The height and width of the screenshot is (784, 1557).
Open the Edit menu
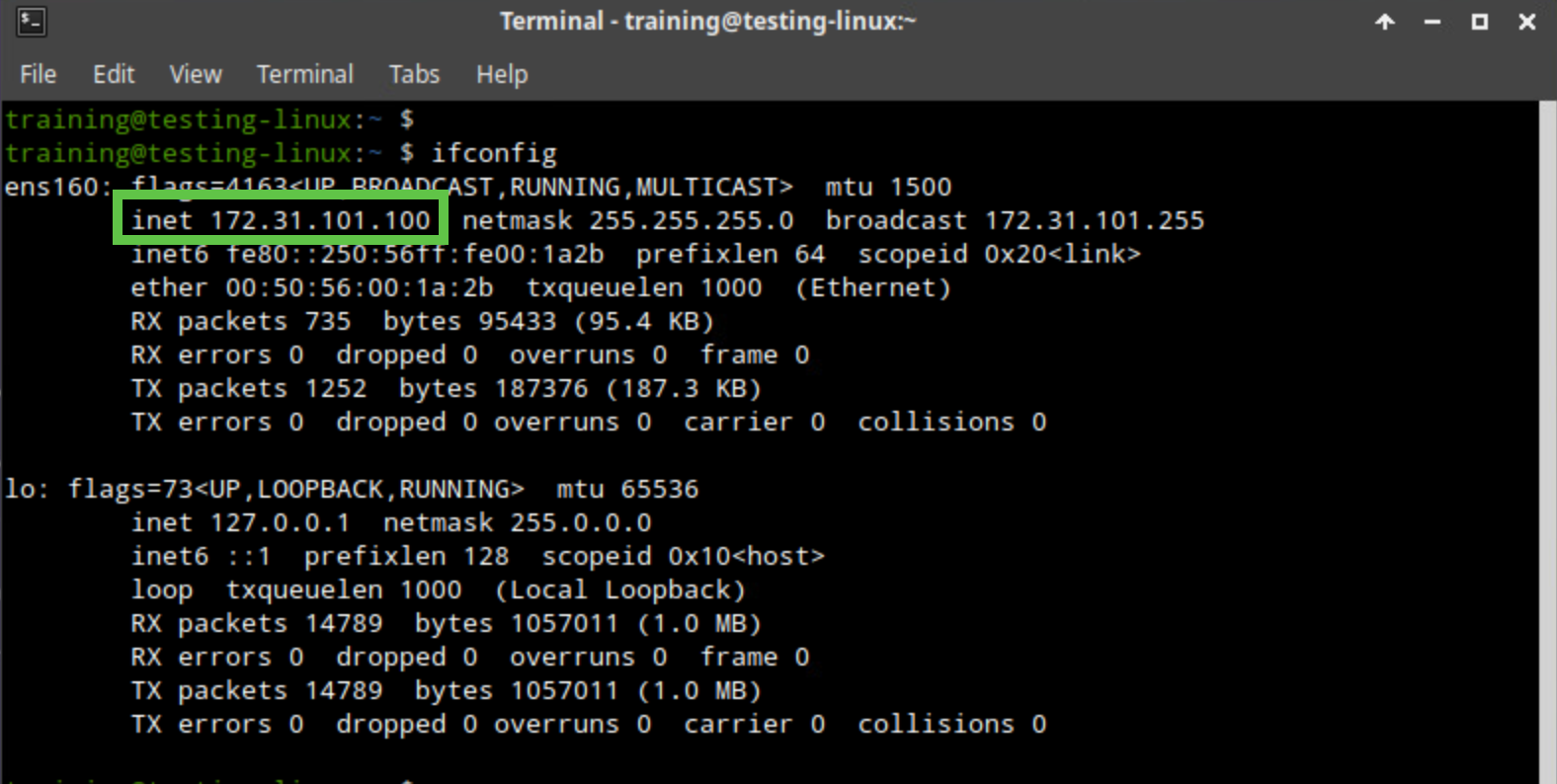coord(114,74)
